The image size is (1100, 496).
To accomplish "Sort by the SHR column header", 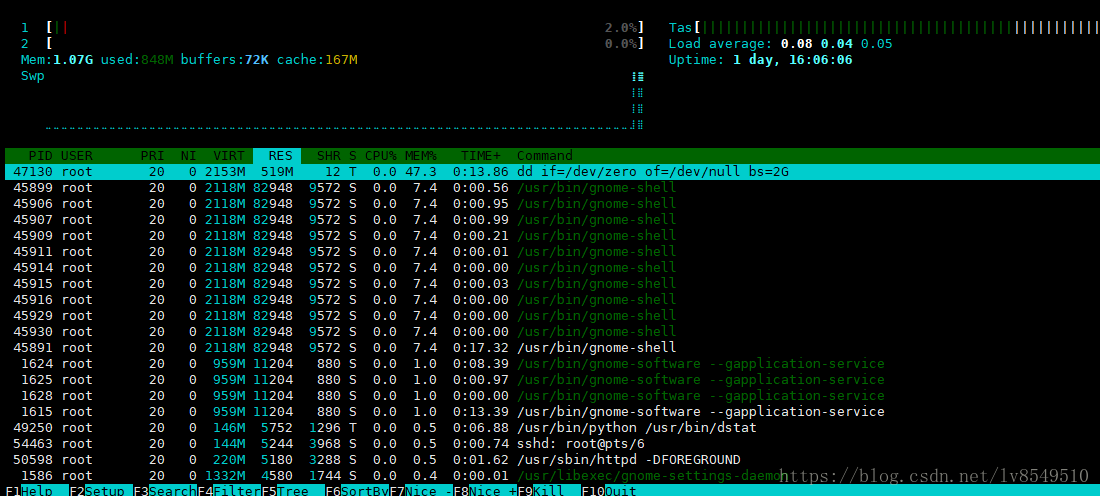I will click(329, 156).
